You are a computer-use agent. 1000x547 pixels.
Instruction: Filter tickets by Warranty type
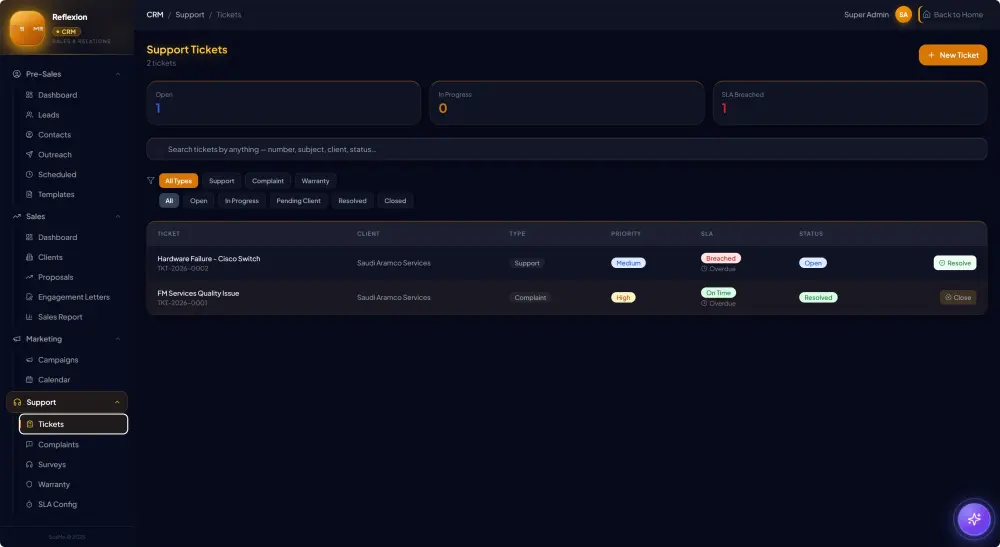point(316,181)
